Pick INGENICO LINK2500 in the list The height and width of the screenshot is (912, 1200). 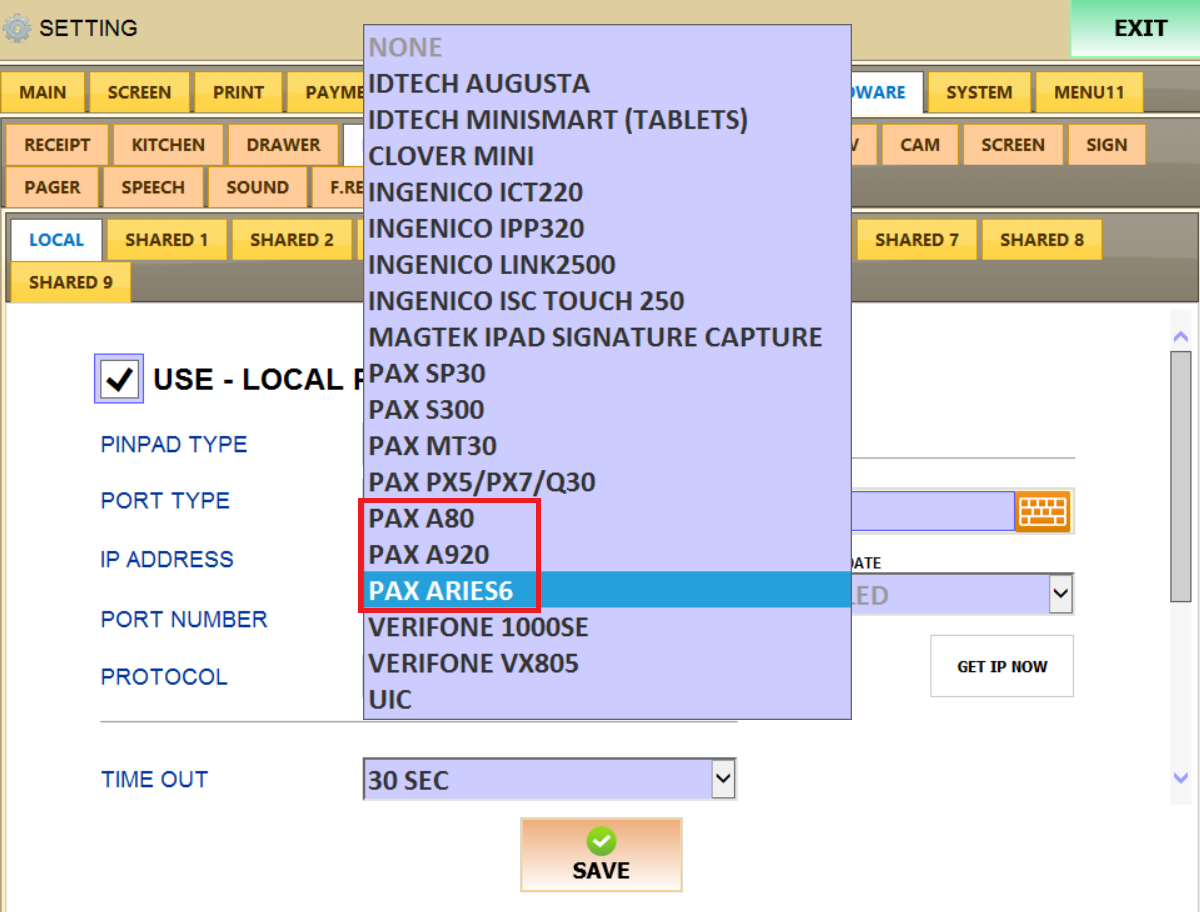pos(607,265)
